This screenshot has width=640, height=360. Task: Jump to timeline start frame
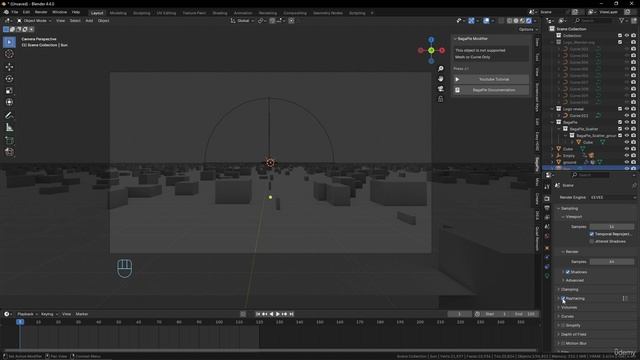(258, 314)
